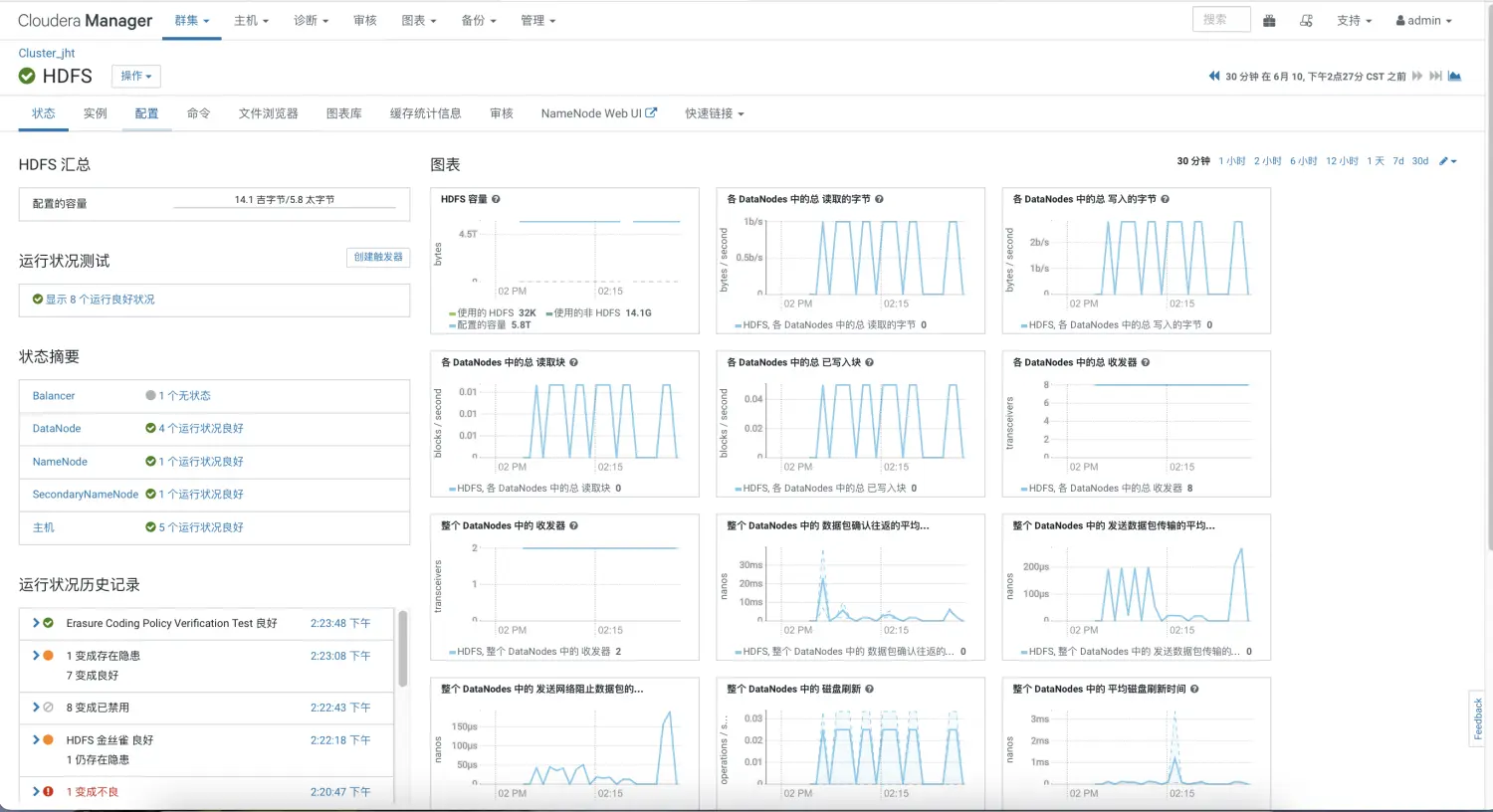This screenshot has height=812, width=1493.
Task: Click help icon next to 各 DataNodes 总 收发器
Action: point(1146,362)
